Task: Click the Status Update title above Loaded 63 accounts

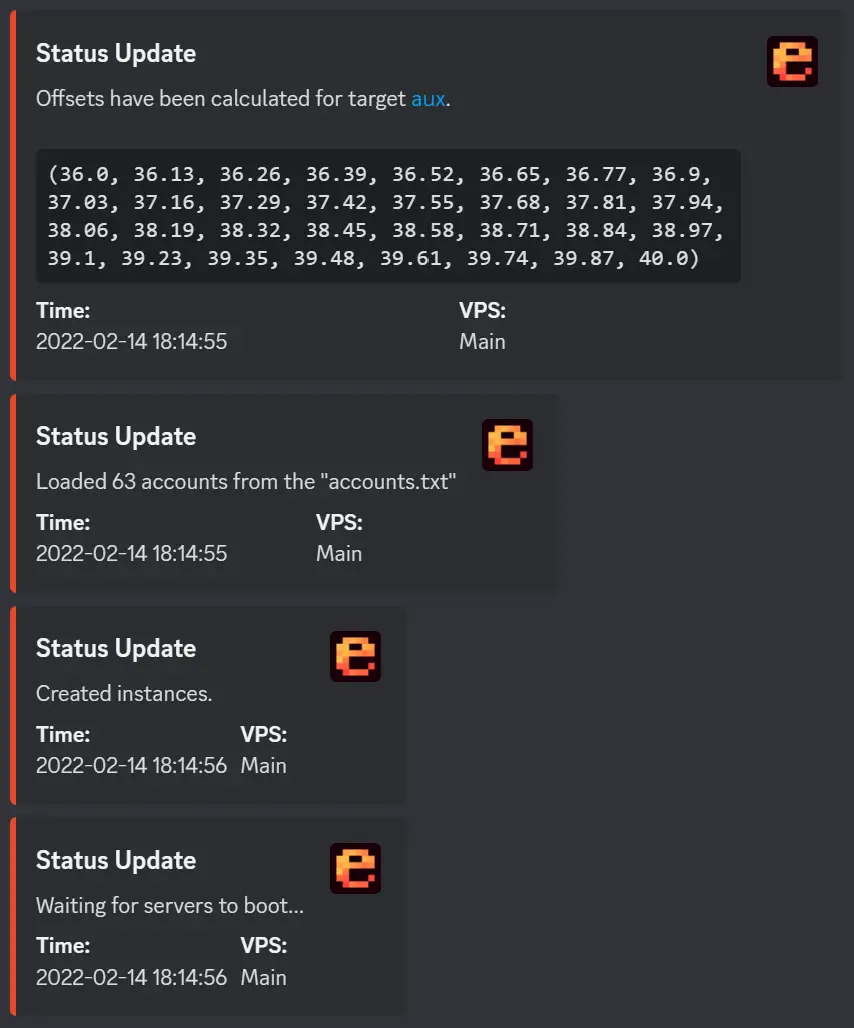Action: [116, 436]
